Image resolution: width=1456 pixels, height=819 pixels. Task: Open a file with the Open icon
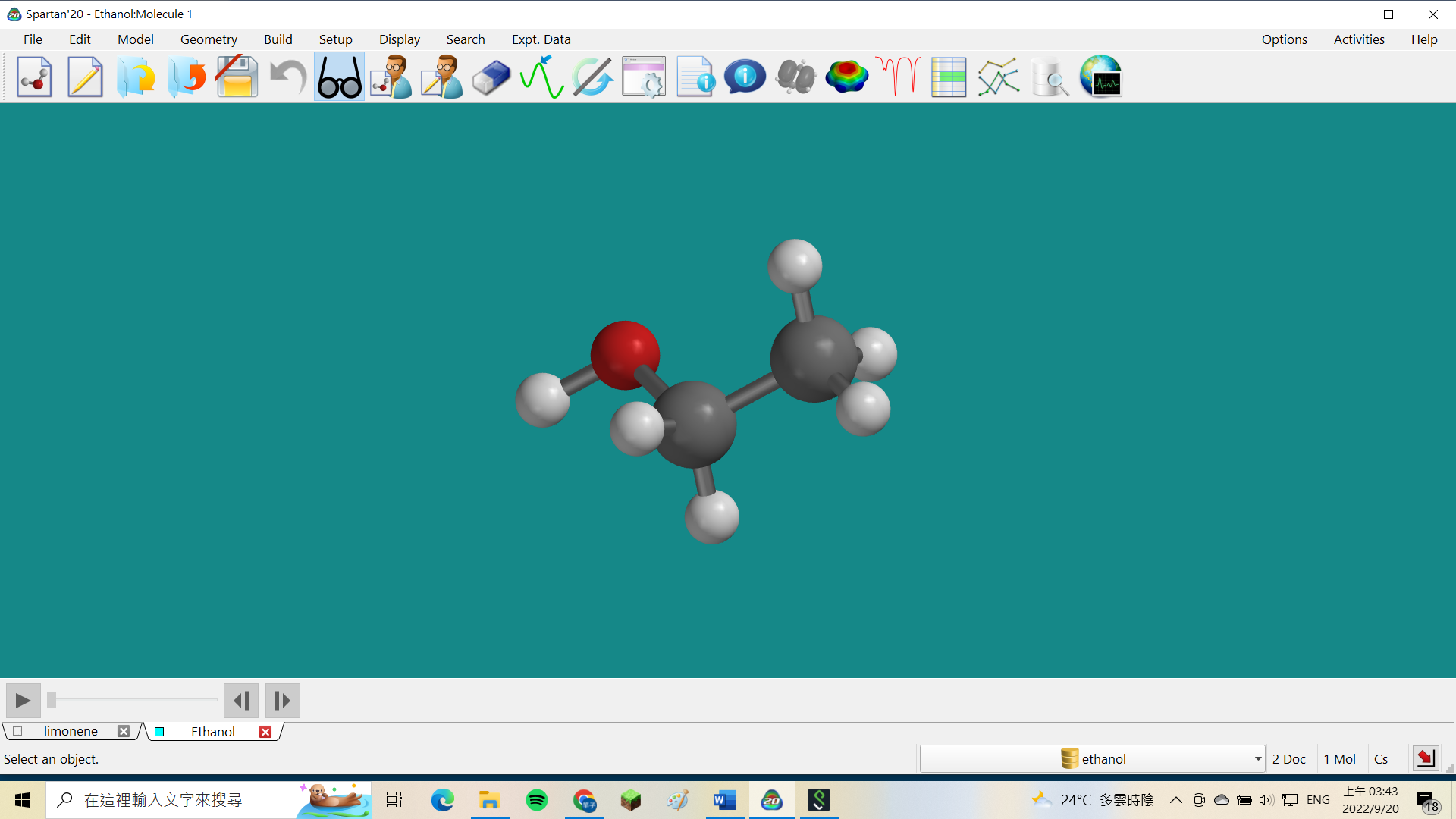136,77
